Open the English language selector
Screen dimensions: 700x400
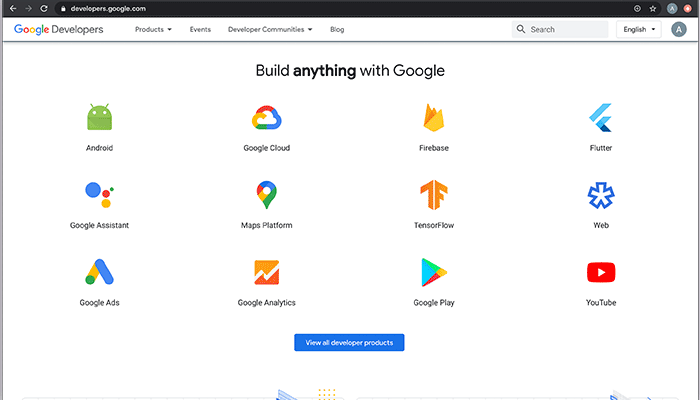click(640, 30)
